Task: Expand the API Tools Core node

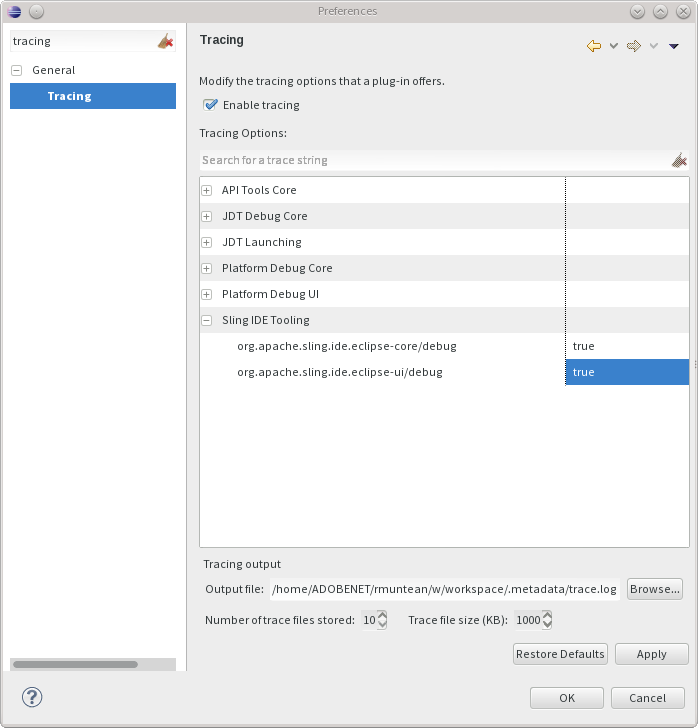Action: point(207,190)
